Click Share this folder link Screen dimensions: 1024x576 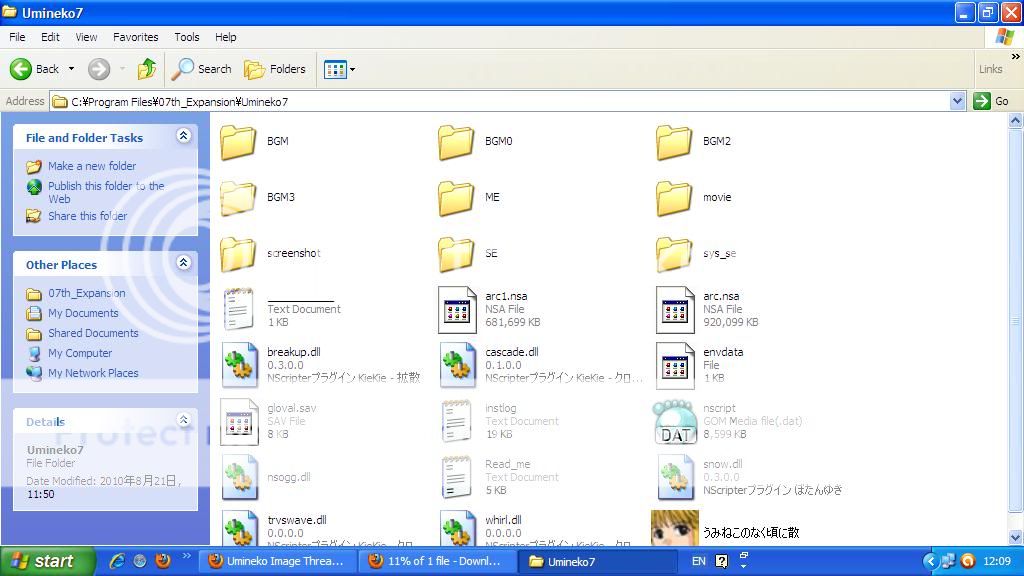click(x=88, y=216)
